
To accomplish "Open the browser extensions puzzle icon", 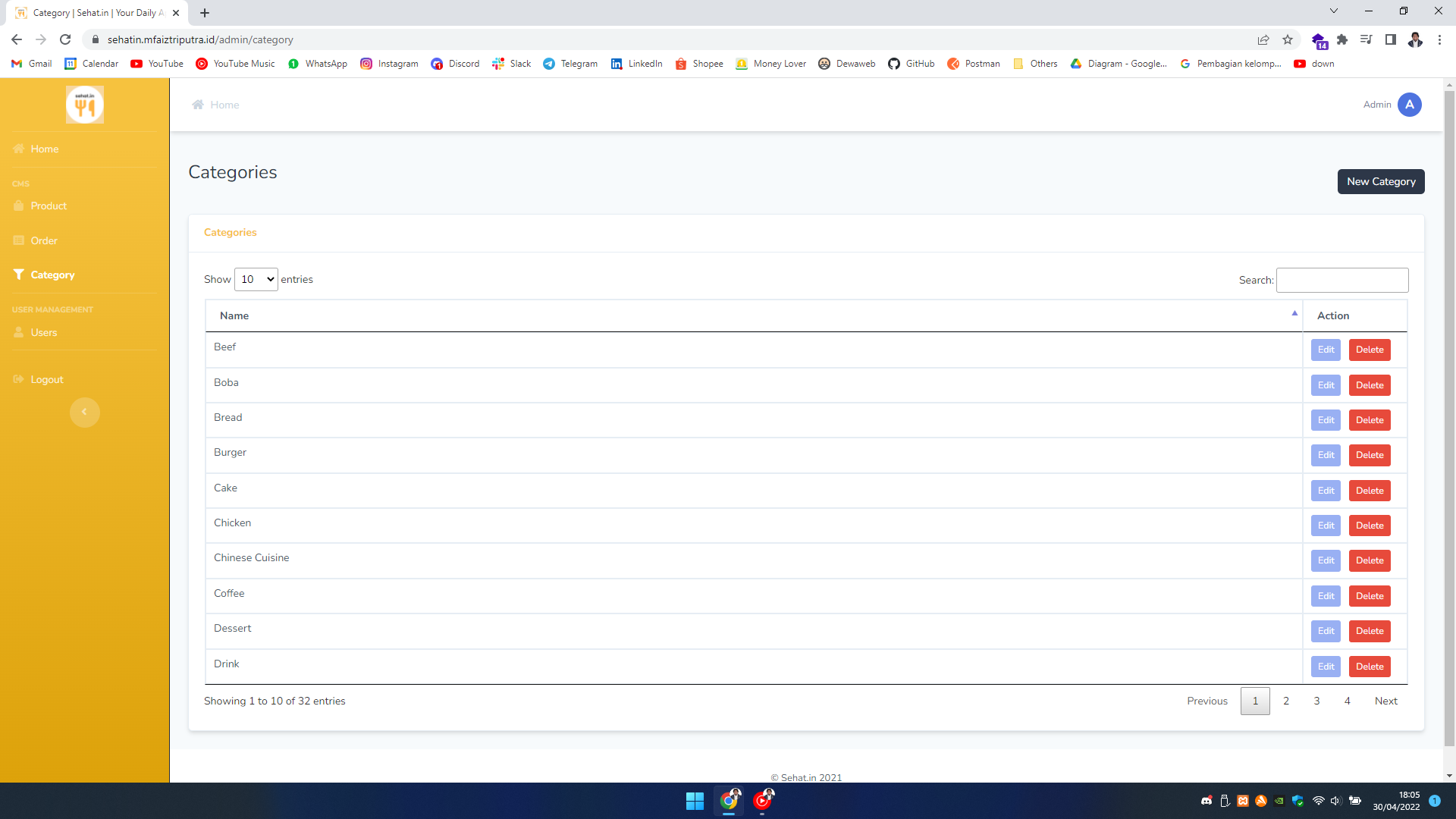I will [1342, 39].
